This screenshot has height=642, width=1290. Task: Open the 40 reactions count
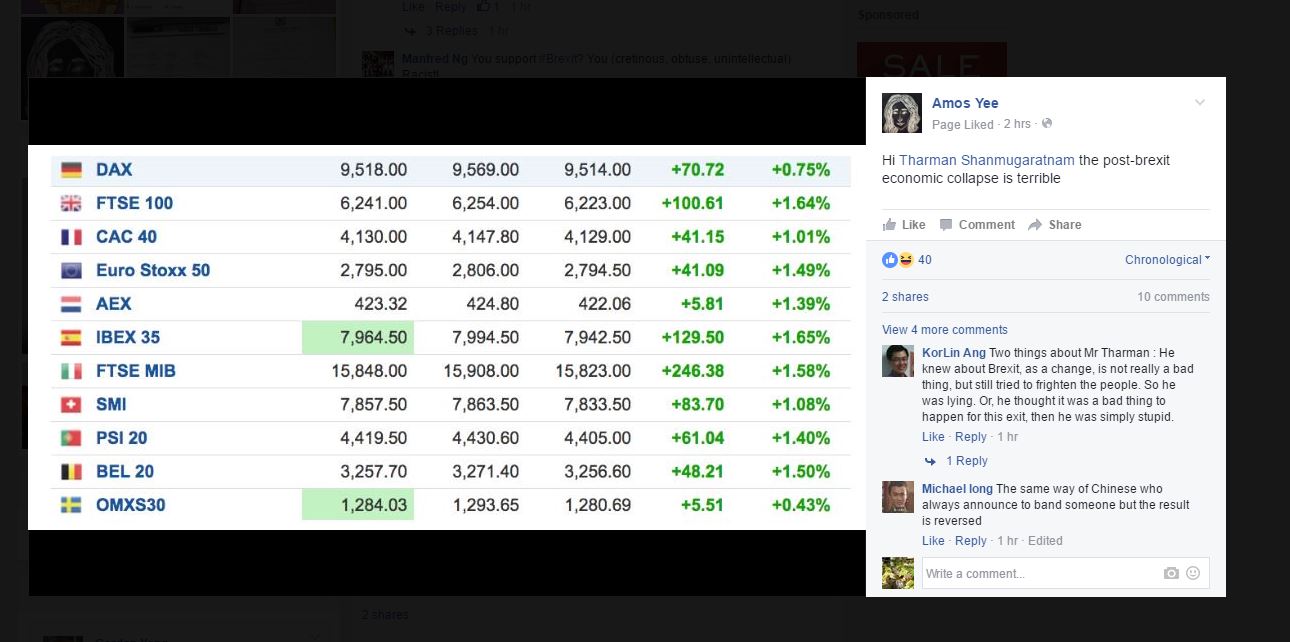point(925,260)
